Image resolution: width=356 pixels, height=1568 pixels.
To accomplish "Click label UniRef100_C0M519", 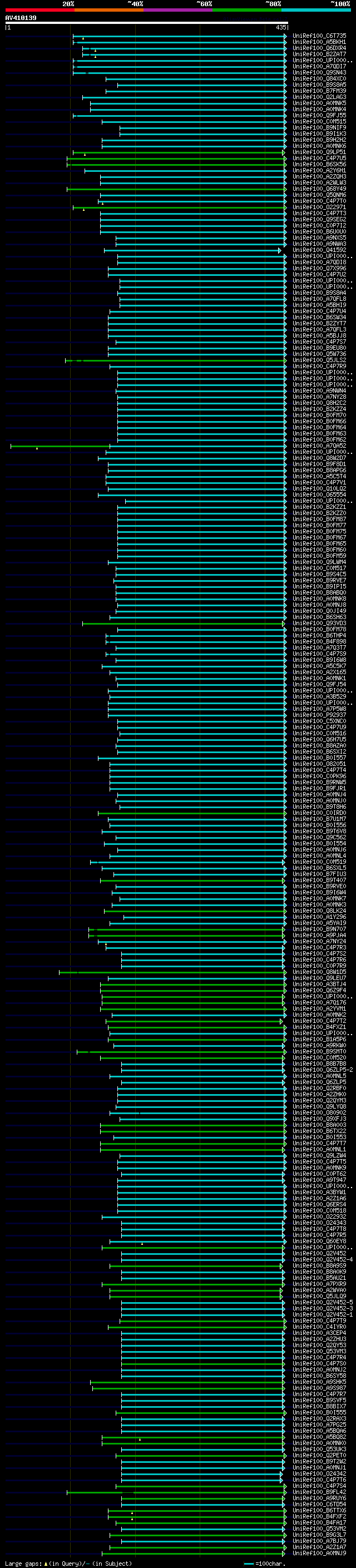I will pyautogui.click(x=319, y=861).
